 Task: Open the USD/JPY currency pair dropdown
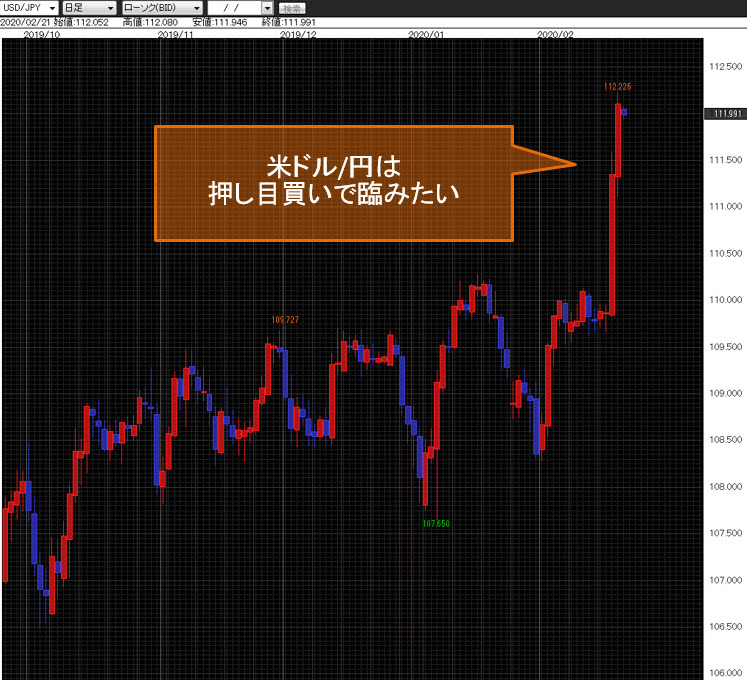pos(30,8)
